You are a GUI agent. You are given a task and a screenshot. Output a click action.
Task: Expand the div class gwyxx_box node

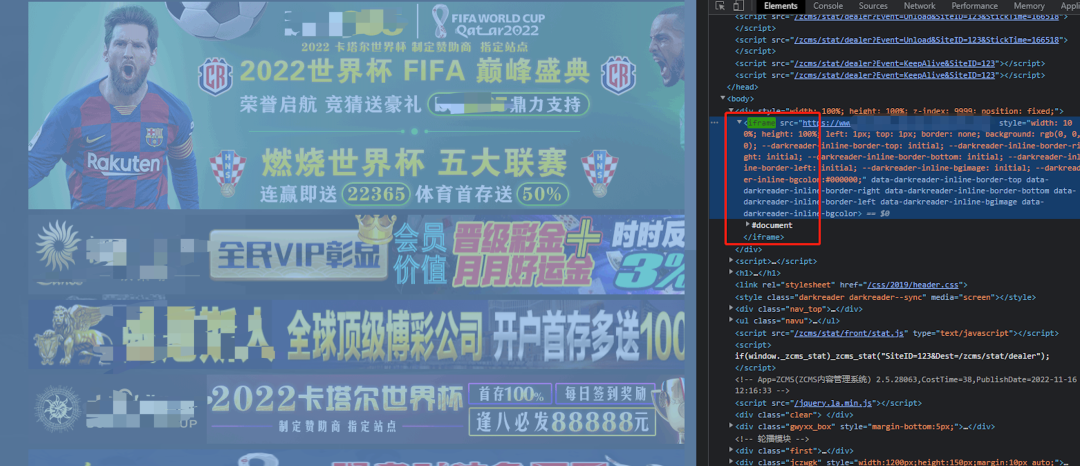[x=731, y=427]
